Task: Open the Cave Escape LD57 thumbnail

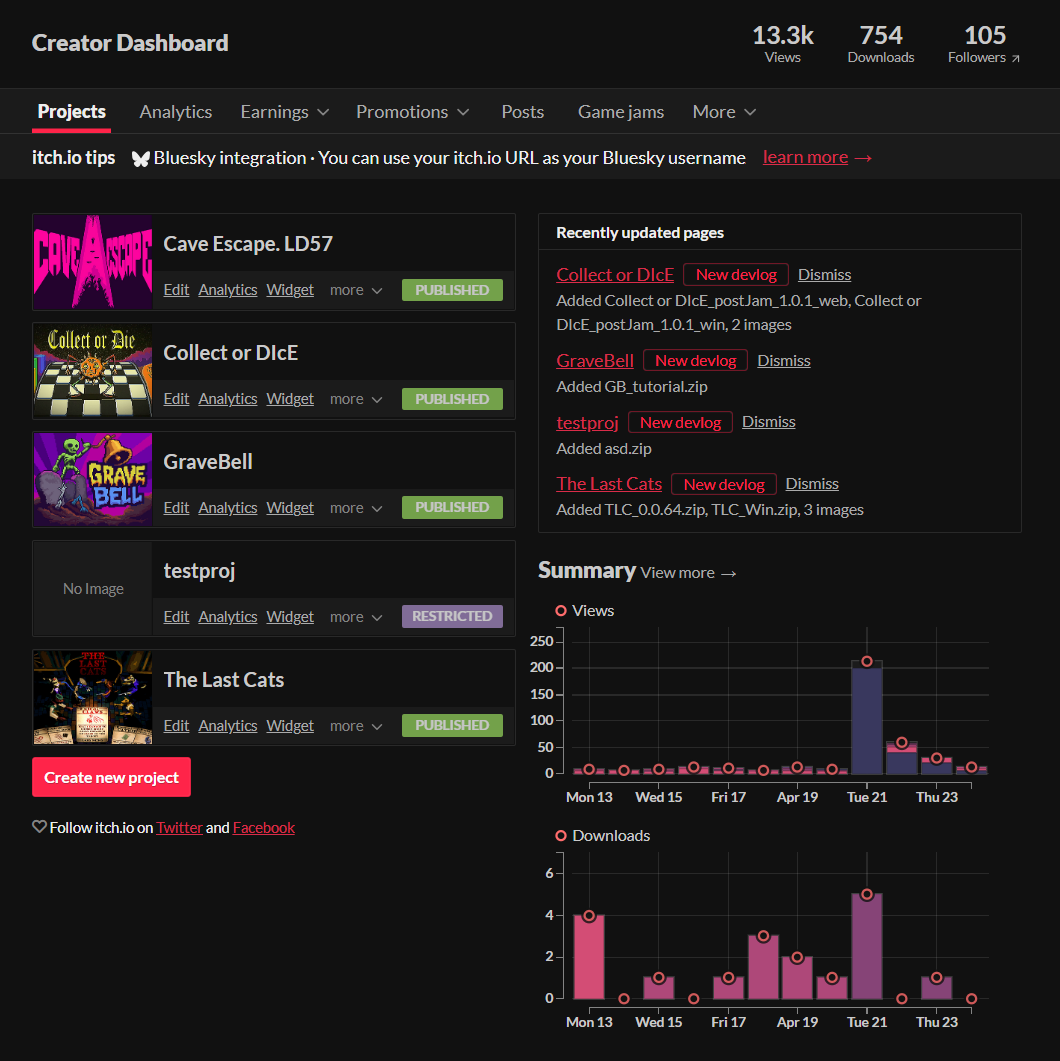Action: click(x=93, y=262)
